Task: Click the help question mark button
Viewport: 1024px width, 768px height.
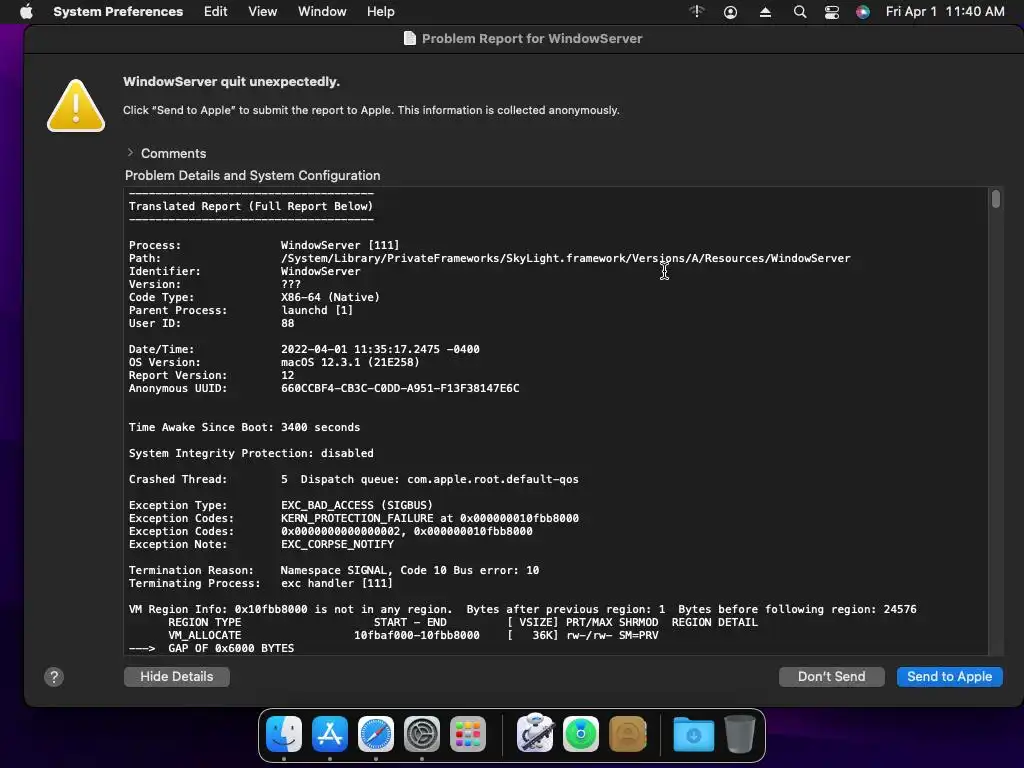Action: pos(54,677)
